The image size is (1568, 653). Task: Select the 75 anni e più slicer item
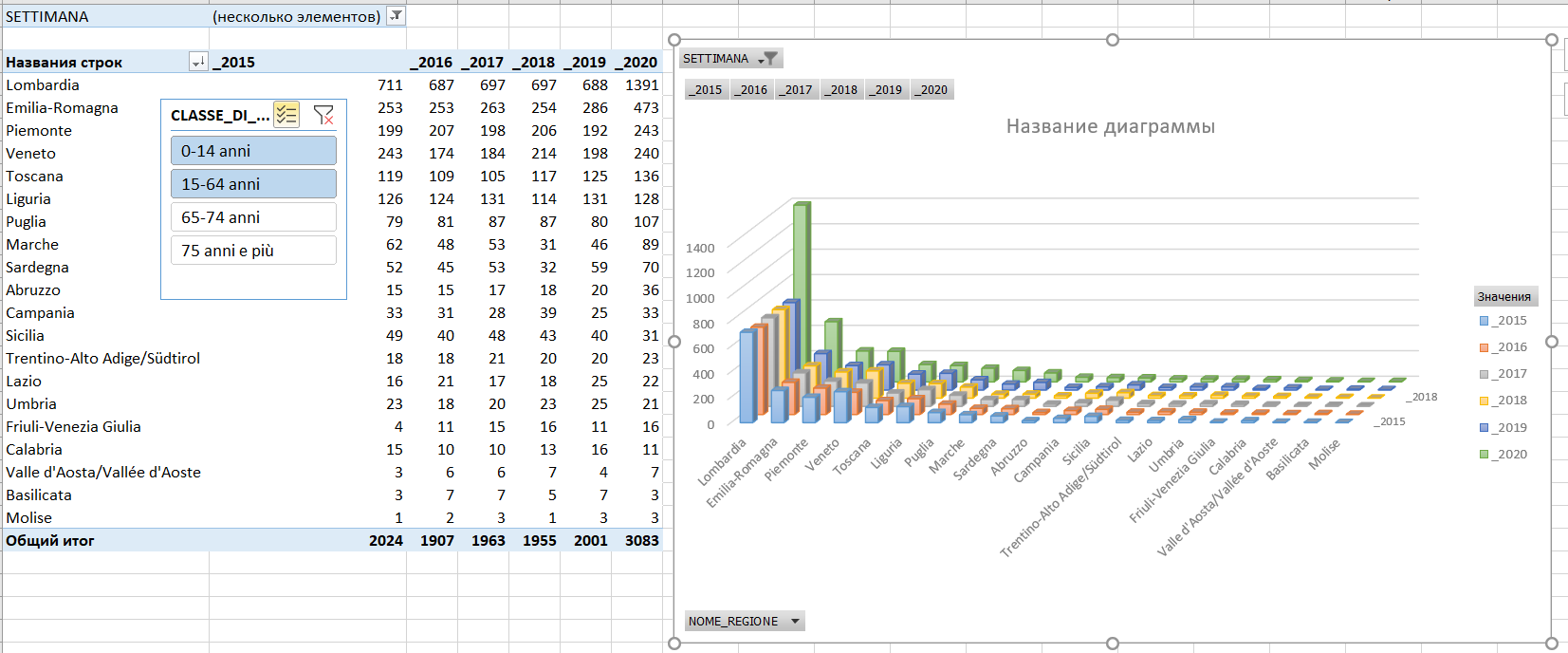[x=253, y=251]
